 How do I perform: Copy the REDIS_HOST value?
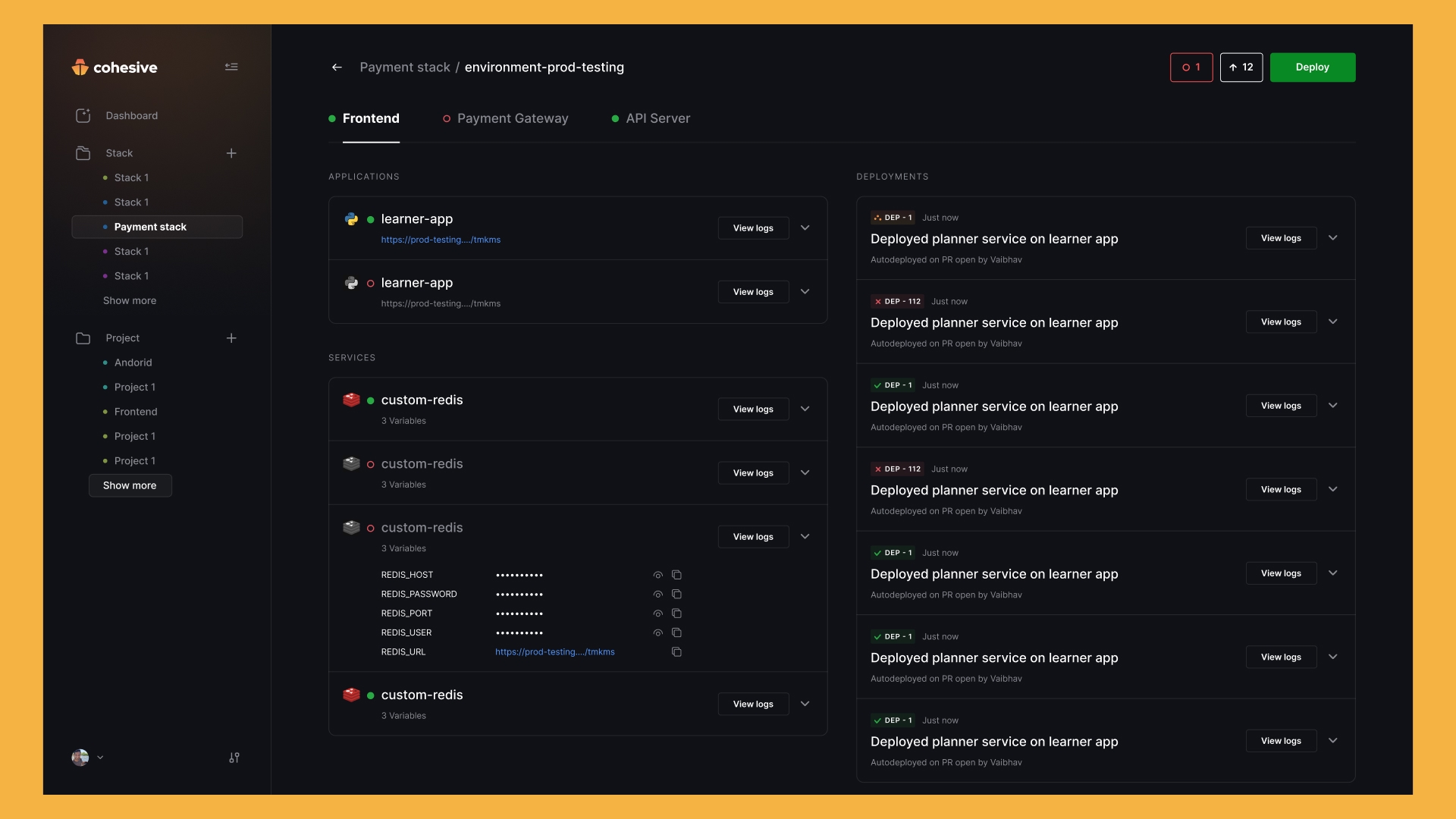pyautogui.click(x=676, y=575)
